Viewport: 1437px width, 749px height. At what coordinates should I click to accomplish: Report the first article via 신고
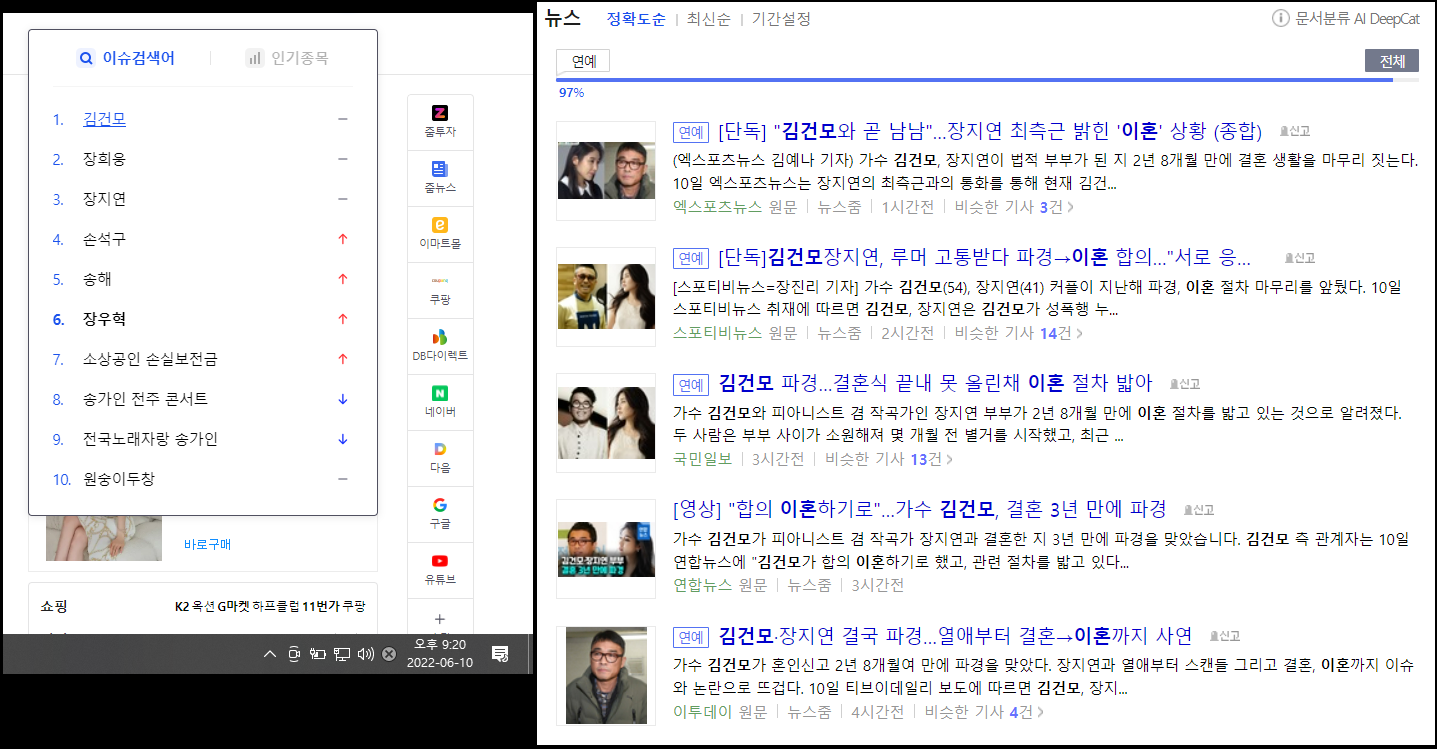1295,131
